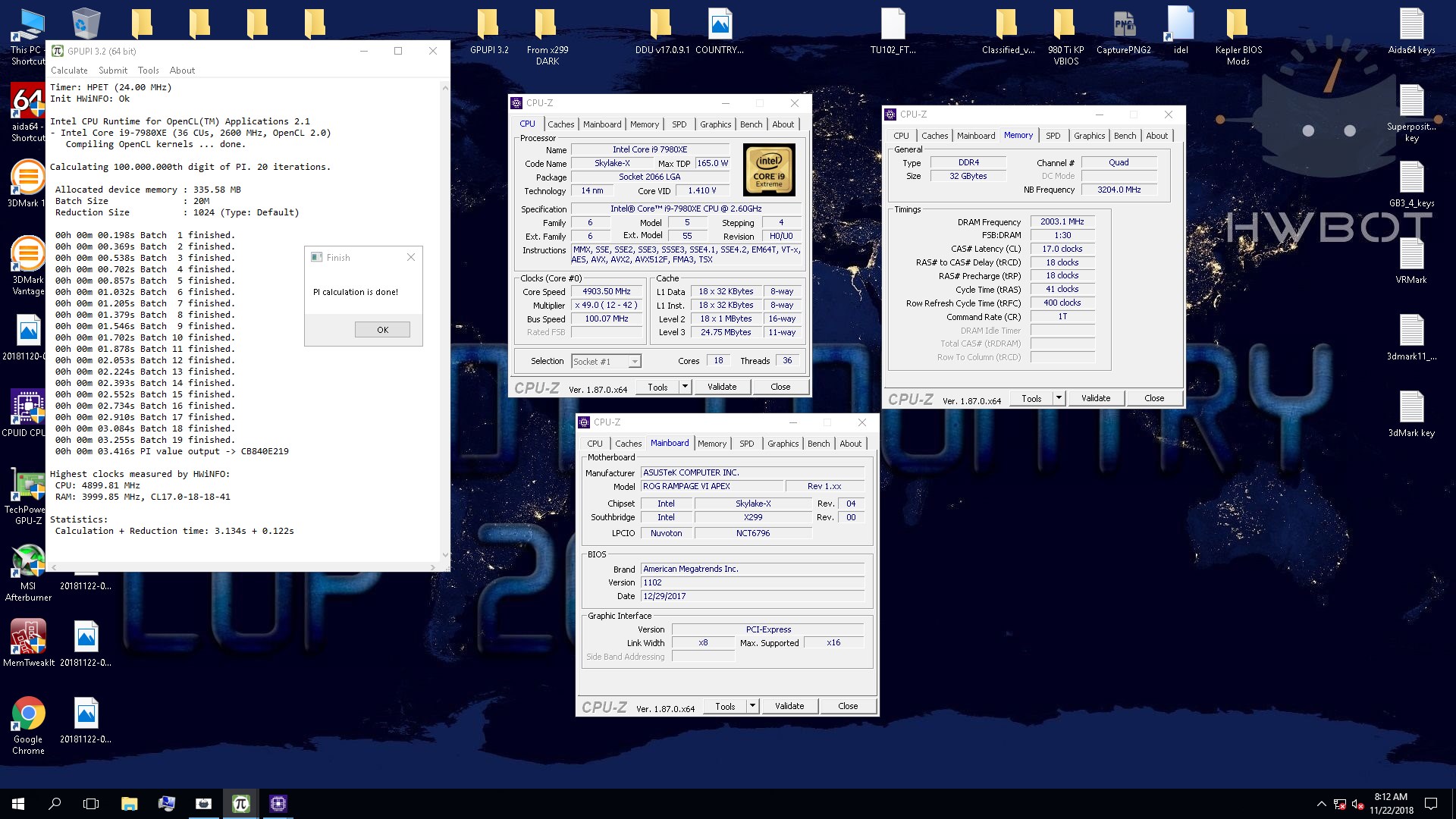The image size is (1456, 819).
Task: Open Task View on the taskbar
Action: [91, 804]
